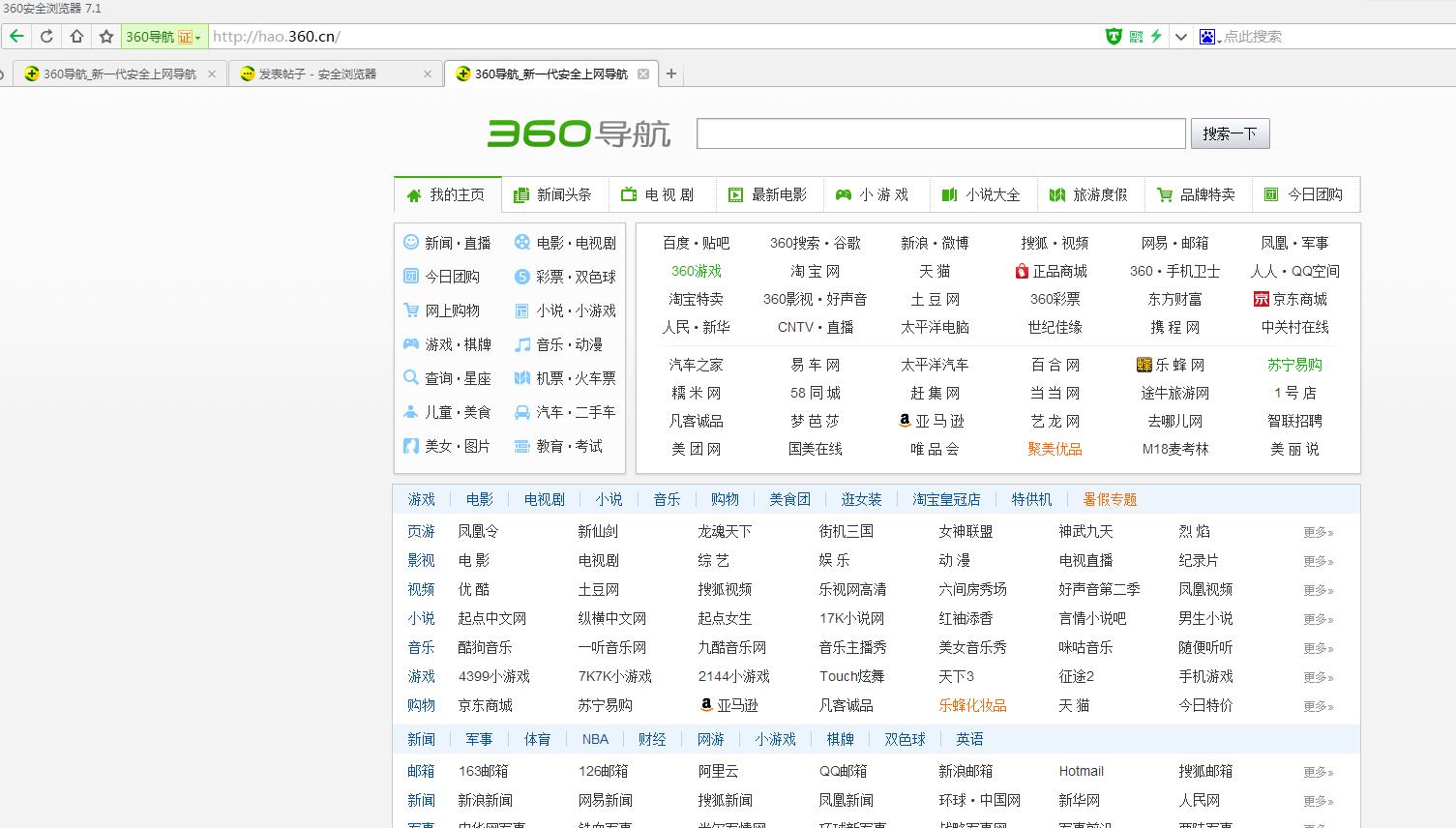Screen dimensions: 1456x828
Task: Open the 今日团购 tab with calendar icon
Action: click(1305, 194)
